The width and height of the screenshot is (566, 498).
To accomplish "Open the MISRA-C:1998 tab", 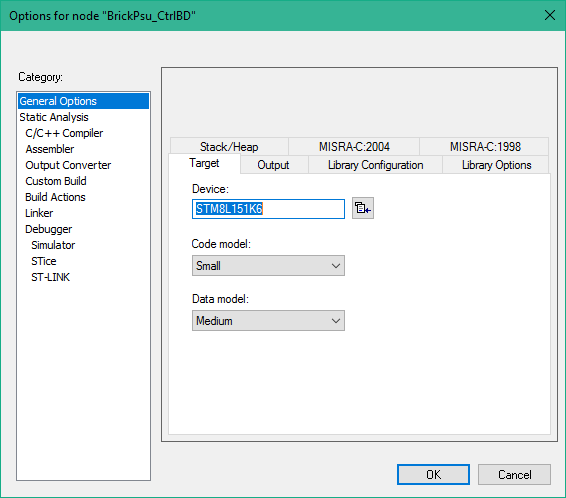I will tap(485, 147).
